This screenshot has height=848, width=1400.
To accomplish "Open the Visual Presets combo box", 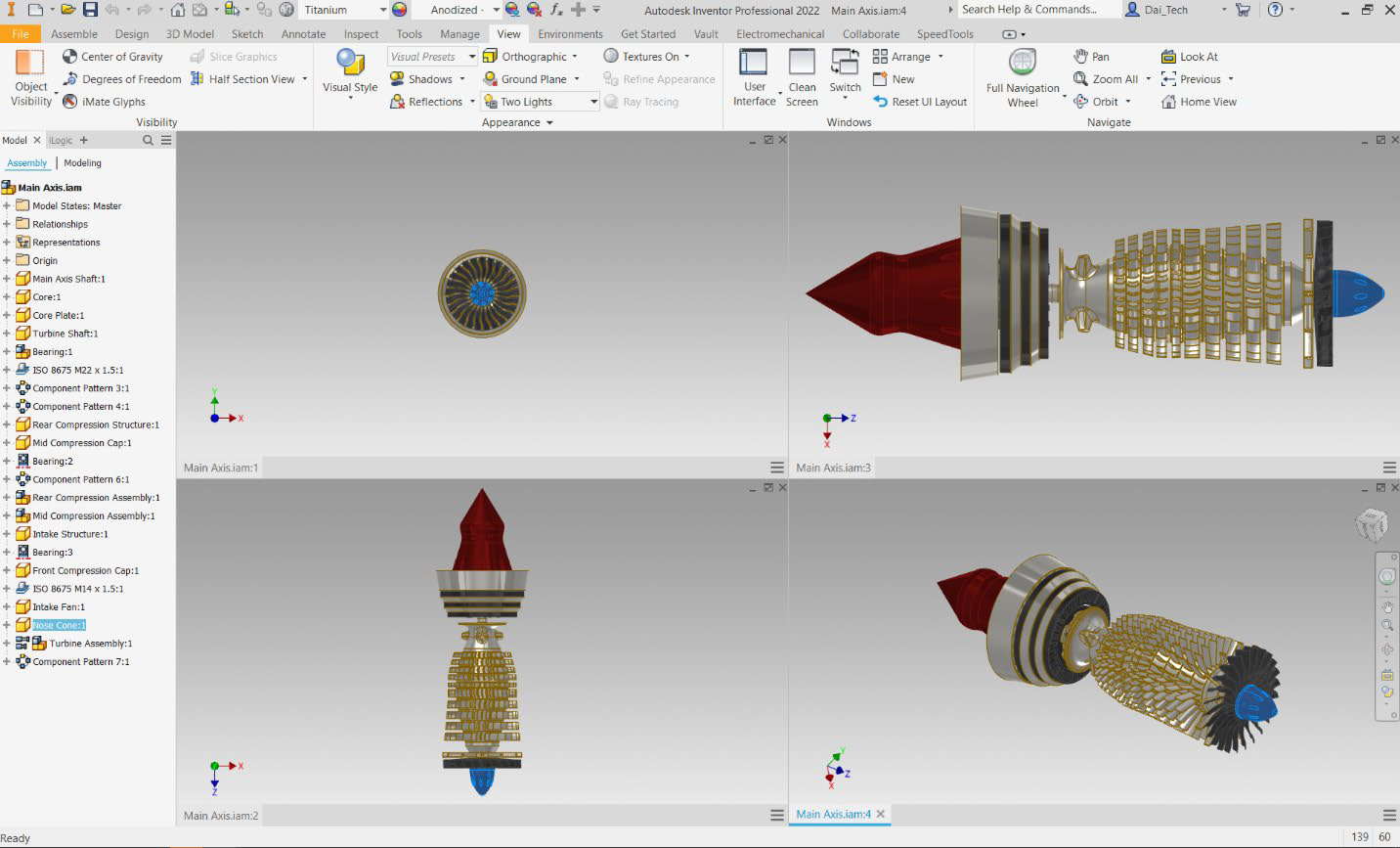I will [x=432, y=57].
